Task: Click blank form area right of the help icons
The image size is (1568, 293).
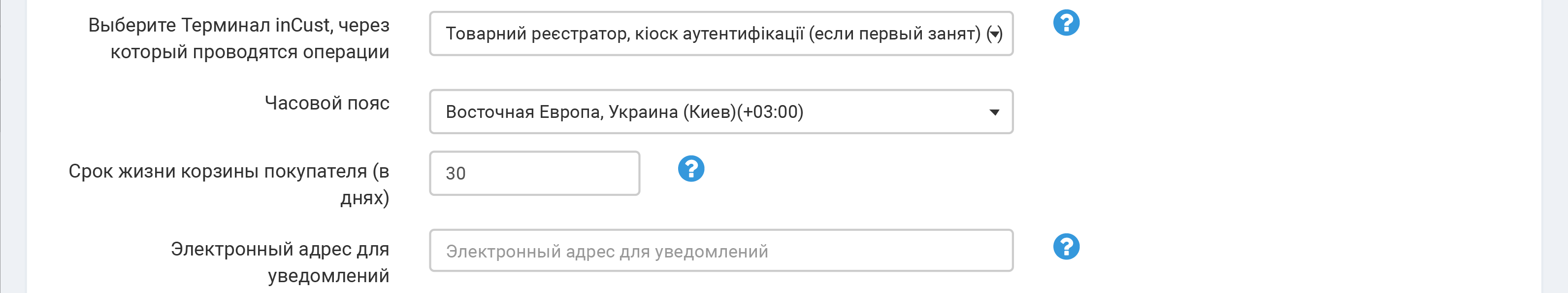Action: (x=1308, y=171)
